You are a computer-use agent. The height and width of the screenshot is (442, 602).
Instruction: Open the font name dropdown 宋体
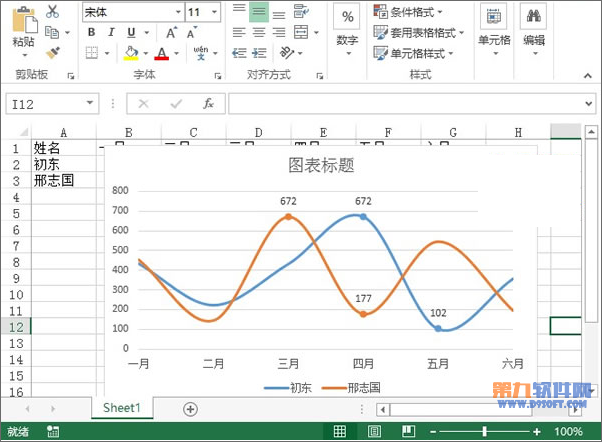click(177, 12)
